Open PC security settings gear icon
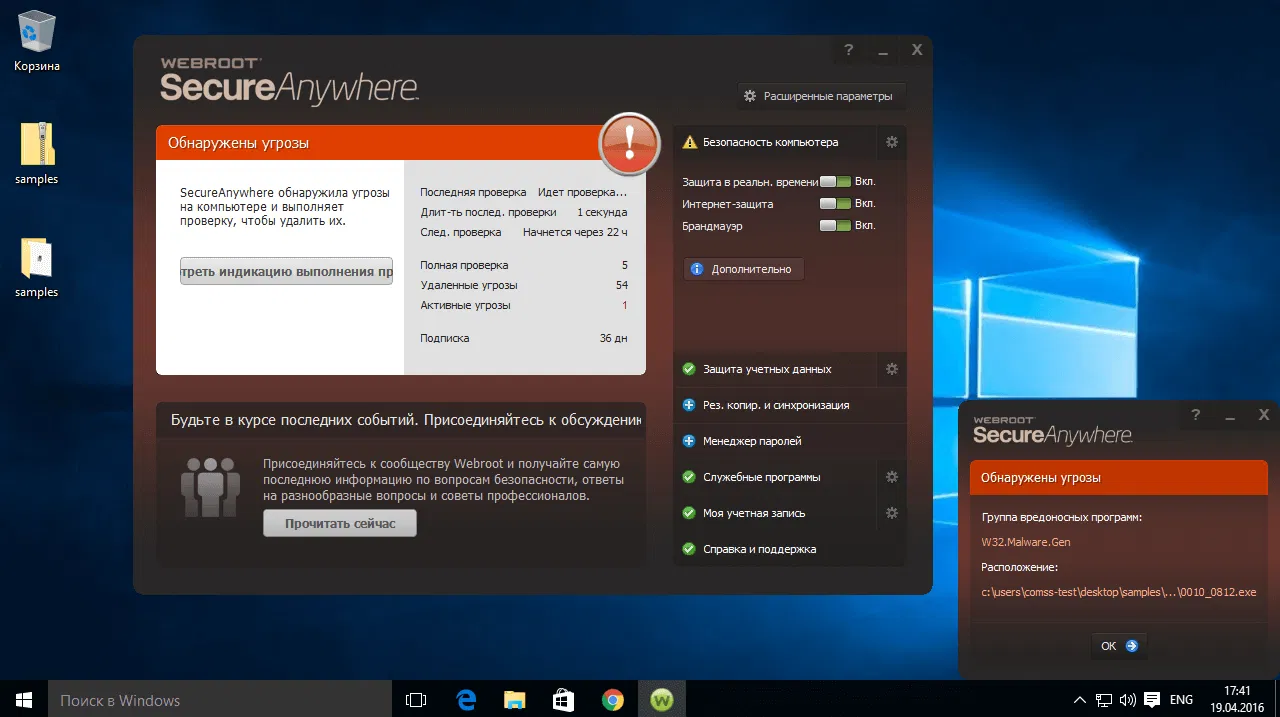Screen dimensions: 1280x717 click(892, 142)
